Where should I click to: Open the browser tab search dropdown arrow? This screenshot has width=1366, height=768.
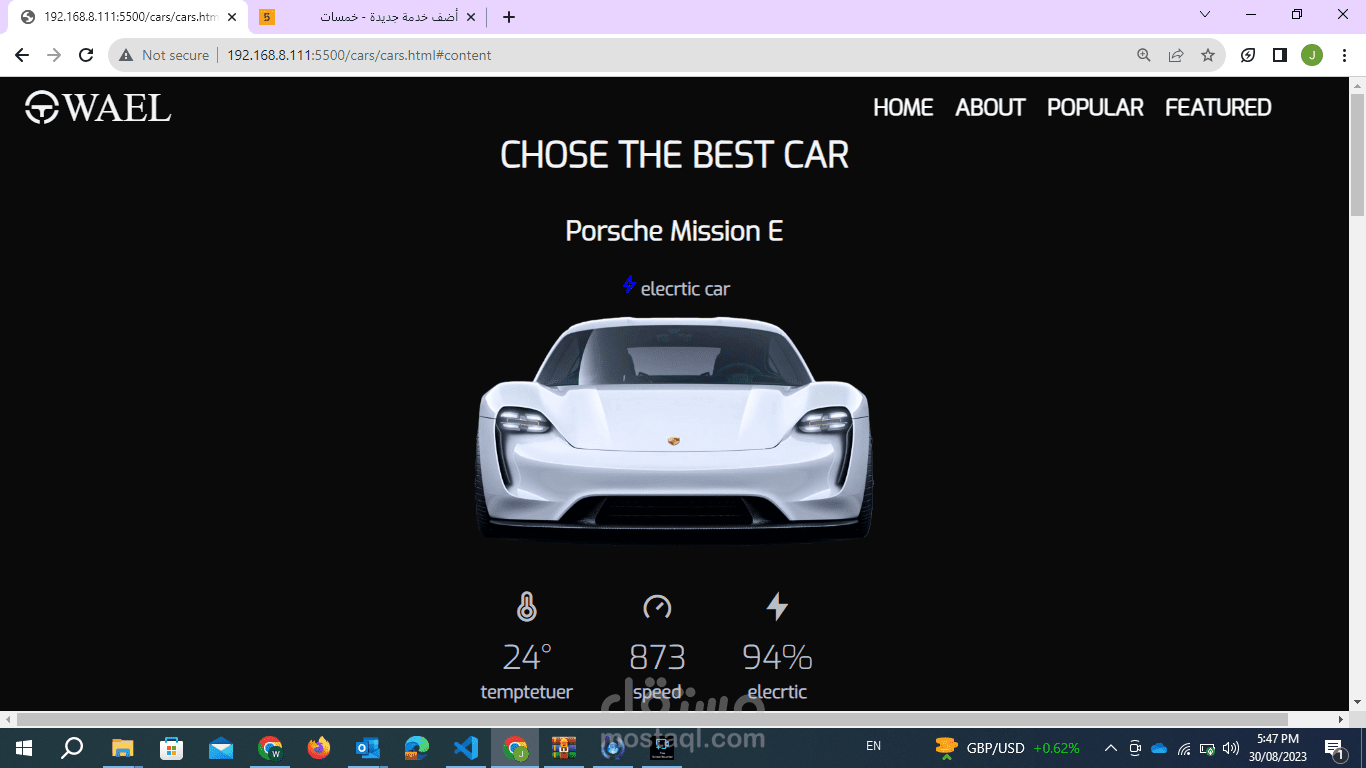pos(1204,16)
